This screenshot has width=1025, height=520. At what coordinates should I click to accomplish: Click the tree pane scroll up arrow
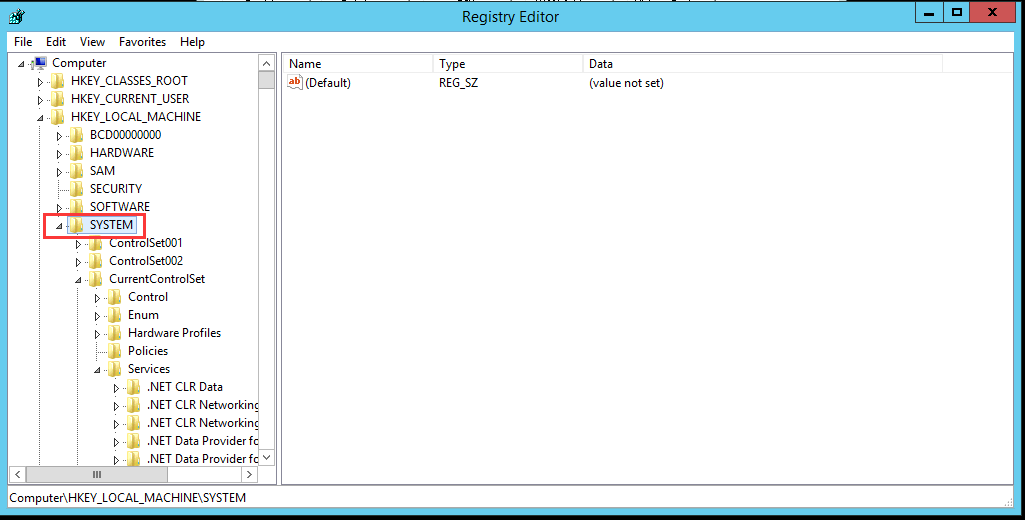[267, 63]
